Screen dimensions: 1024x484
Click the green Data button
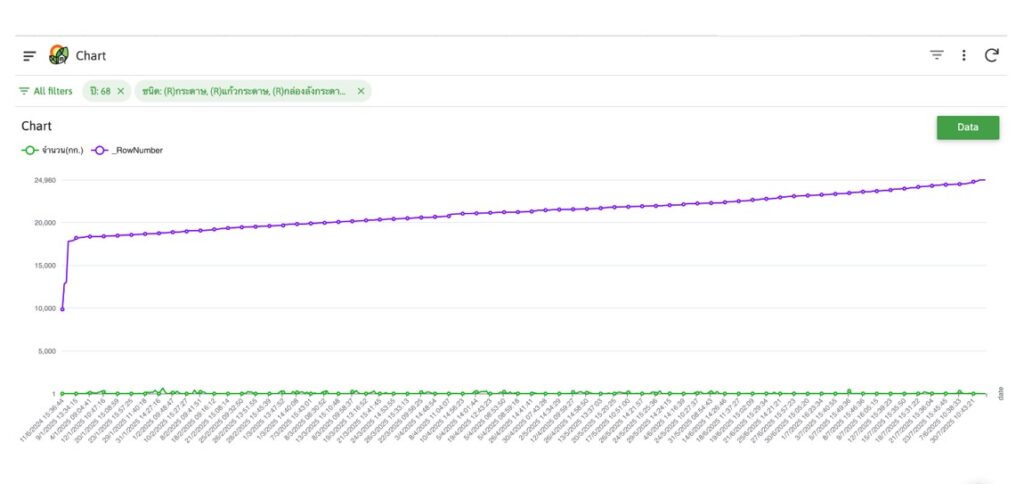(x=967, y=128)
